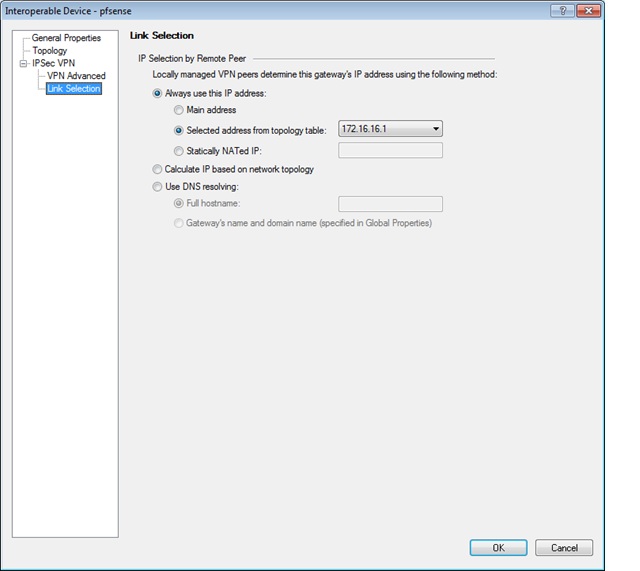Open the VPN Advanced page
This screenshot has height=571, width=640.
(76, 76)
